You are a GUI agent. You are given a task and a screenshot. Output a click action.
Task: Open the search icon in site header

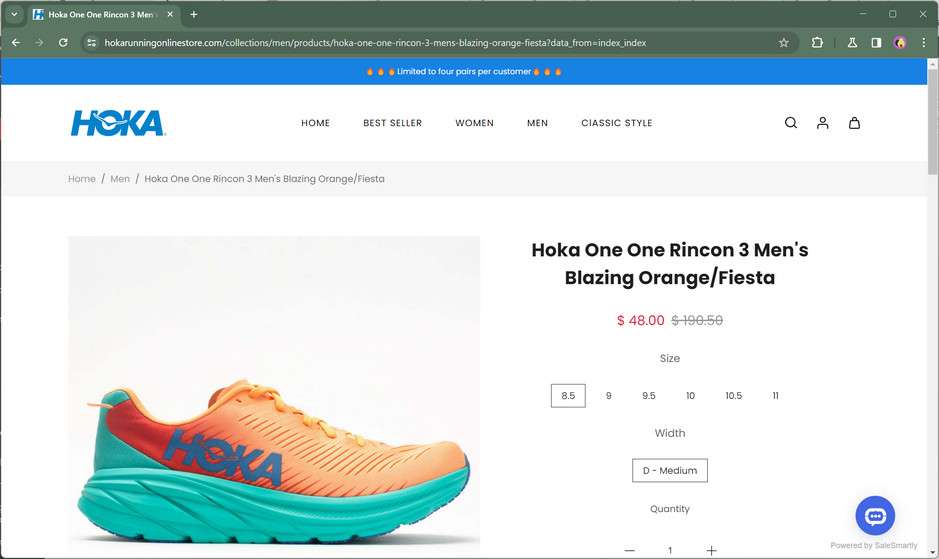click(790, 123)
